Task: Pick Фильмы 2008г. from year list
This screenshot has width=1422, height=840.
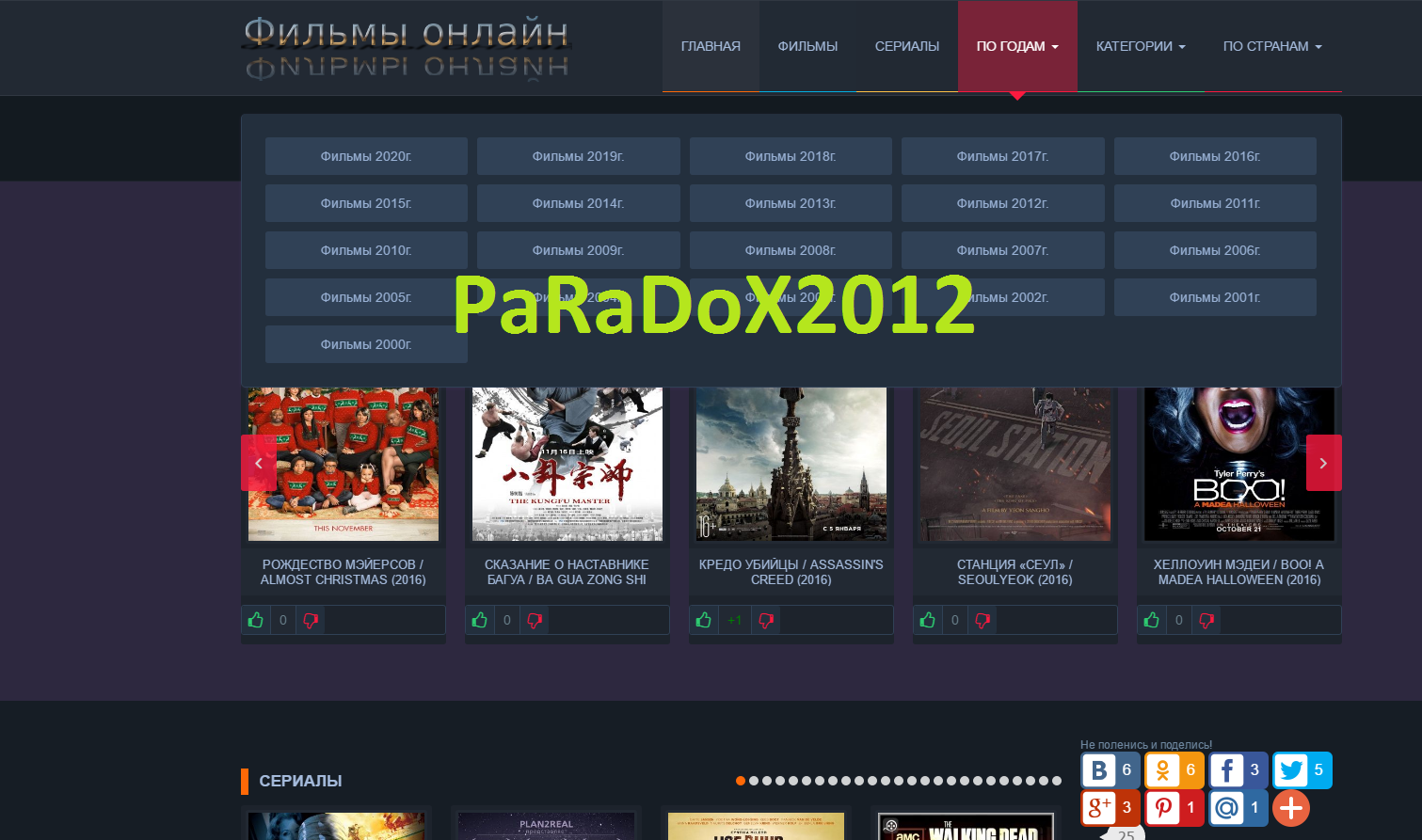Action: pos(791,250)
